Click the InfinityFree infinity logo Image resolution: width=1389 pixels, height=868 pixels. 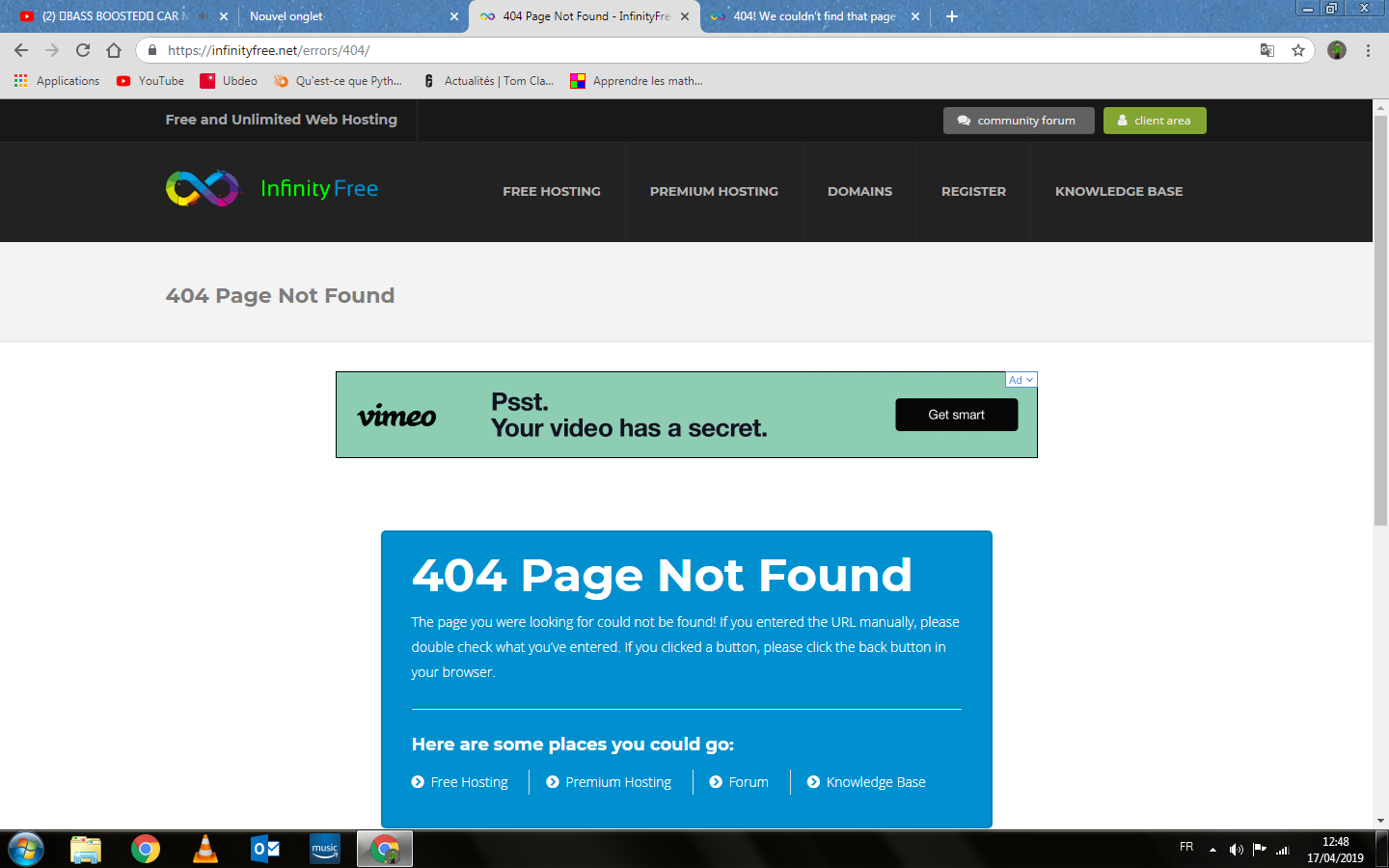pos(203,189)
